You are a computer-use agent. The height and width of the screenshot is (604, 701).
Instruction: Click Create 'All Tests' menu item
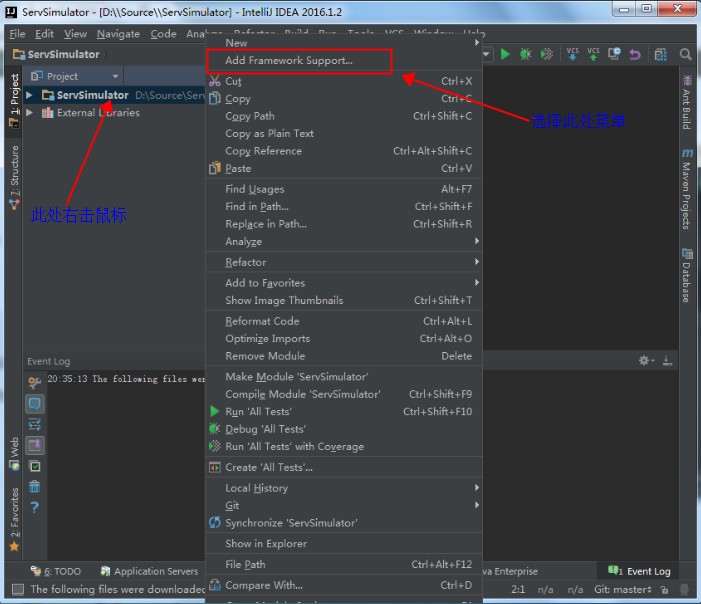(x=343, y=467)
